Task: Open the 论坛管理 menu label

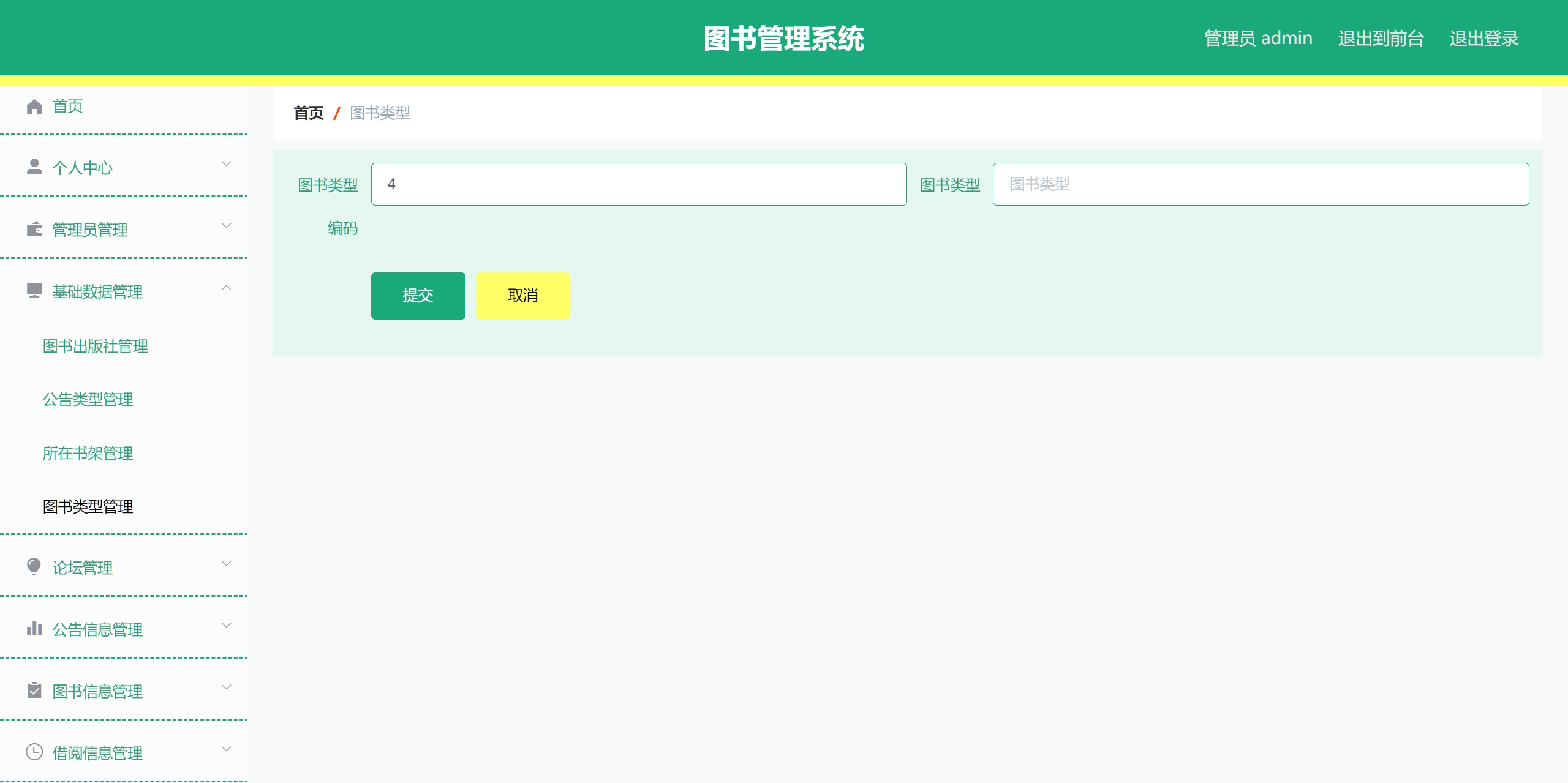Action: tap(82, 568)
